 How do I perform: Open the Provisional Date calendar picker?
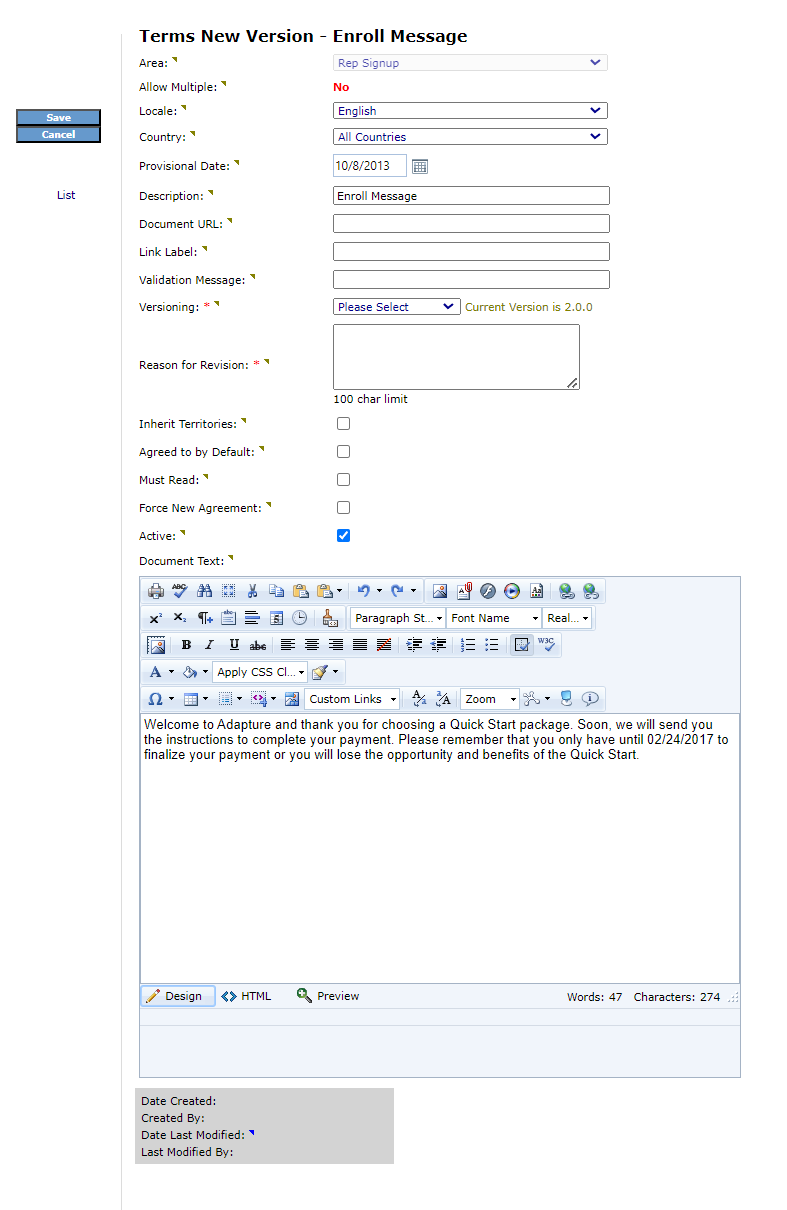click(x=420, y=166)
